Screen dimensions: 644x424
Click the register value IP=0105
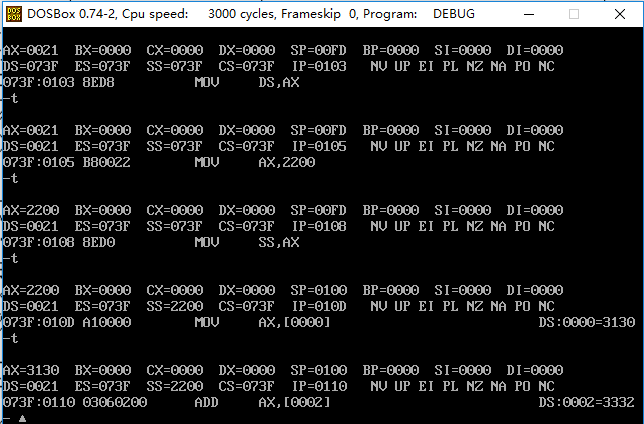pos(319,146)
